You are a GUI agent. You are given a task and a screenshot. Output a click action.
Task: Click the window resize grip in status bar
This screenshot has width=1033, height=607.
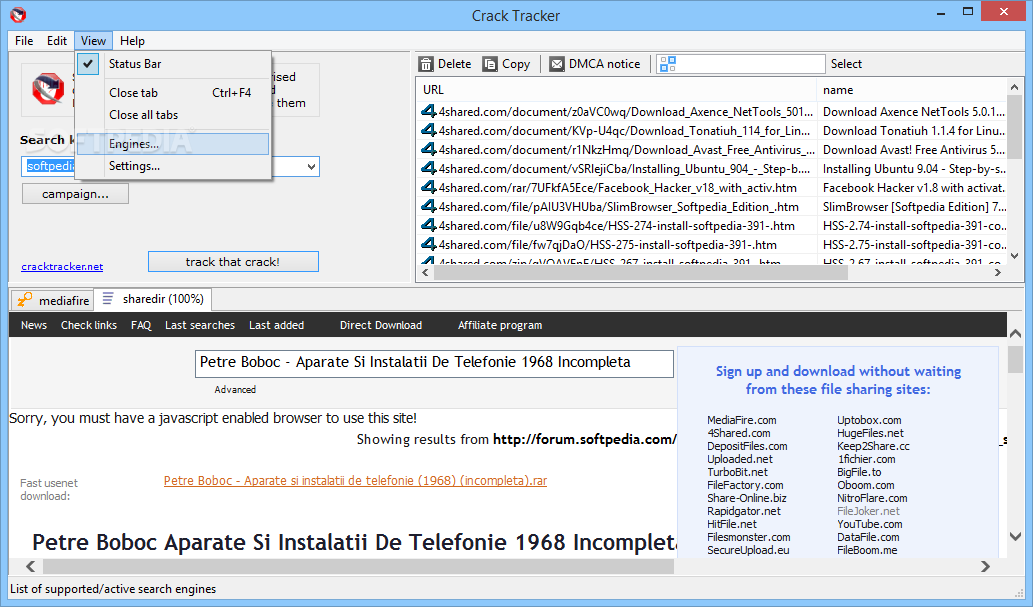pyautogui.click(x=1019, y=591)
